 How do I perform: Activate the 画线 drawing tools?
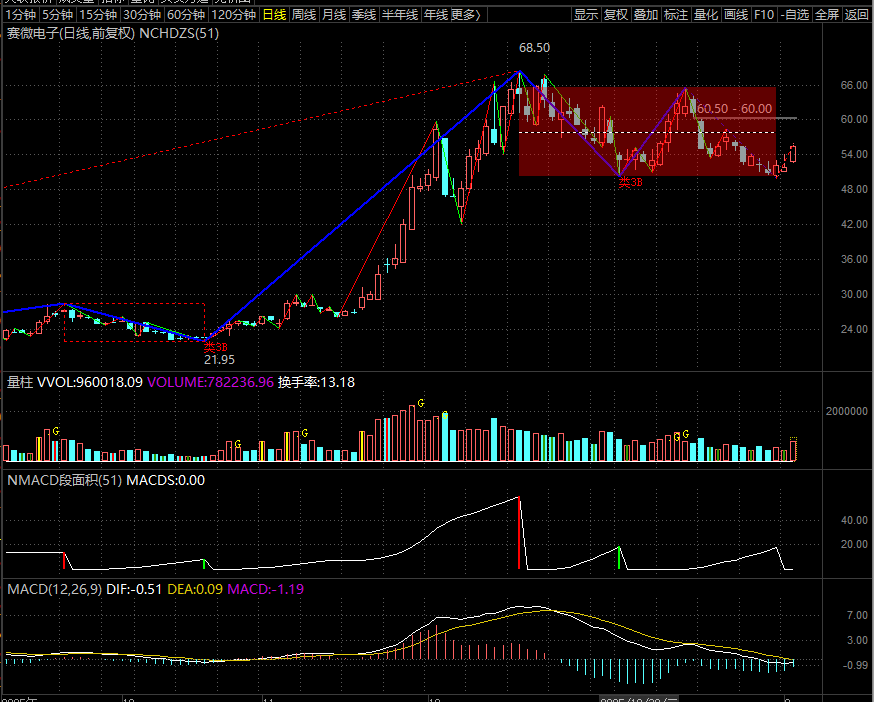pyautogui.click(x=736, y=14)
